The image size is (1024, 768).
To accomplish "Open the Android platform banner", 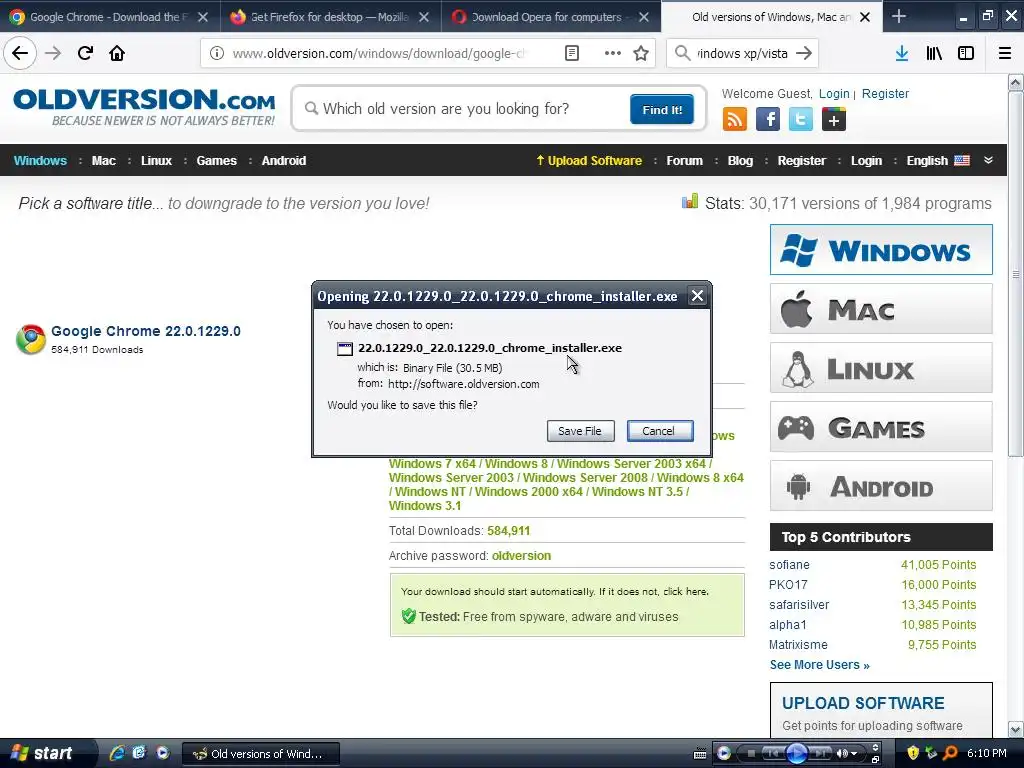I will tap(881, 486).
